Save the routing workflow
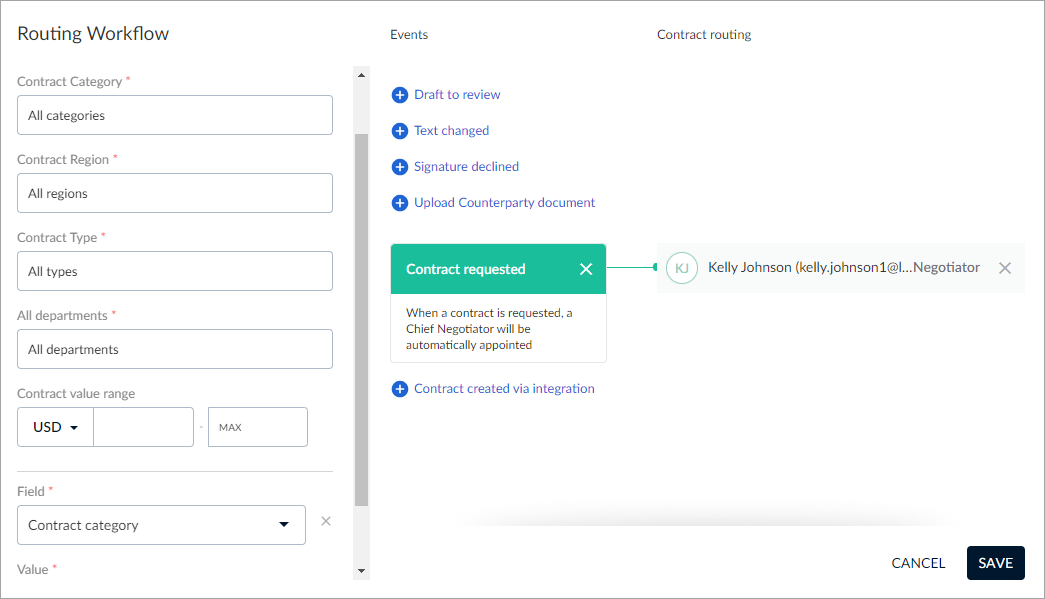1045x599 pixels. 996,563
